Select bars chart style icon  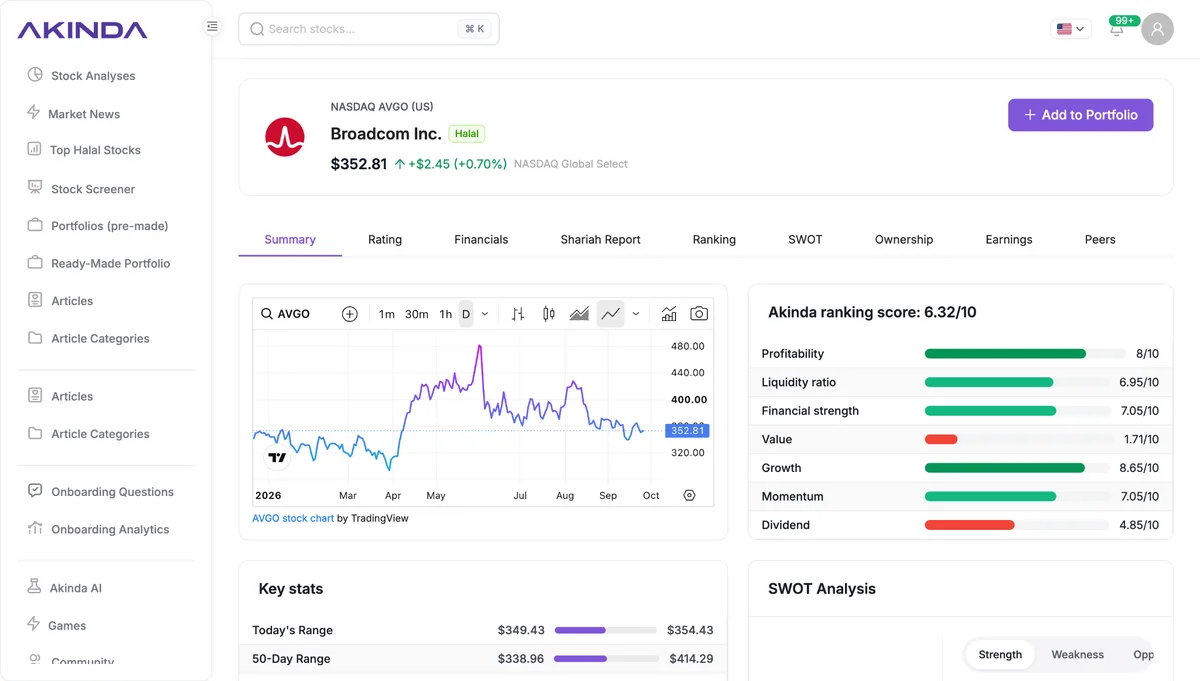pyautogui.click(x=518, y=314)
